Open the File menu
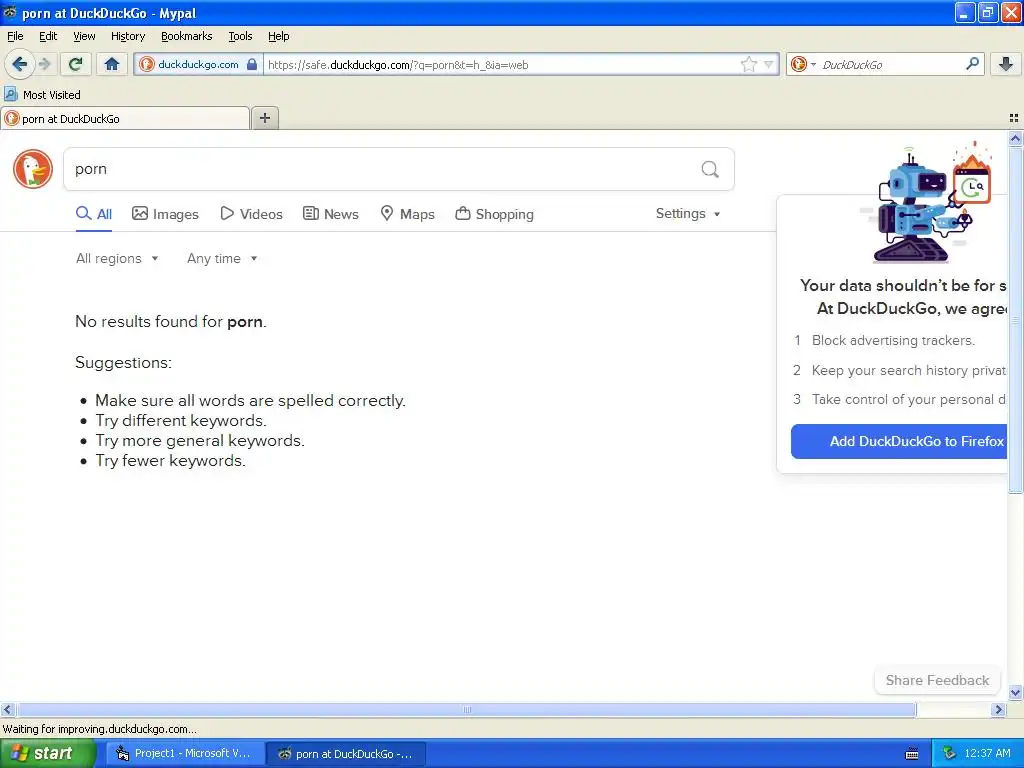 pyautogui.click(x=15, y=36)
